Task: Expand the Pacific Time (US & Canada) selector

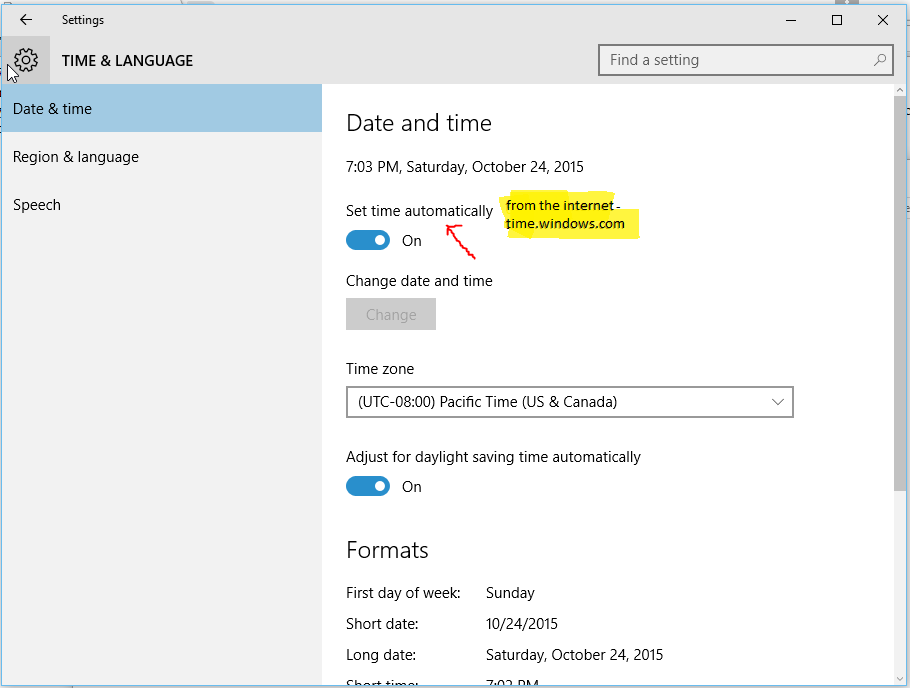Action: tap(570, 402)
